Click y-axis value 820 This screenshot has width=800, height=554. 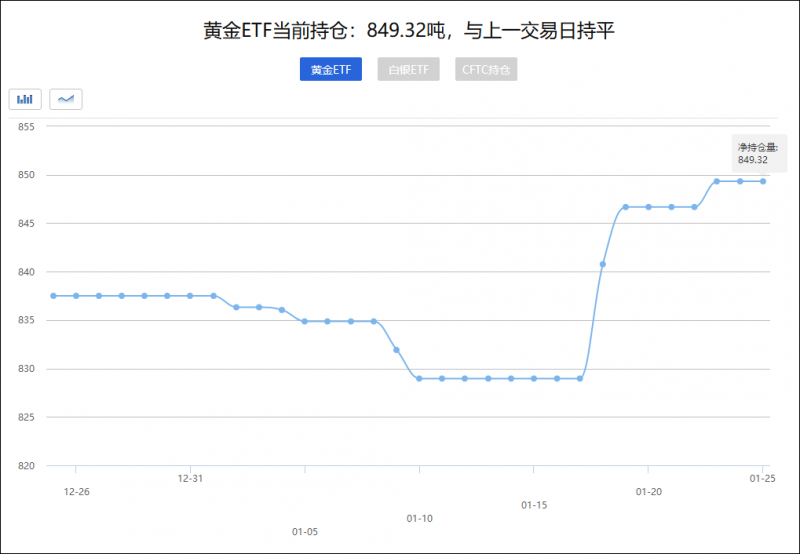tap(26, 466)
